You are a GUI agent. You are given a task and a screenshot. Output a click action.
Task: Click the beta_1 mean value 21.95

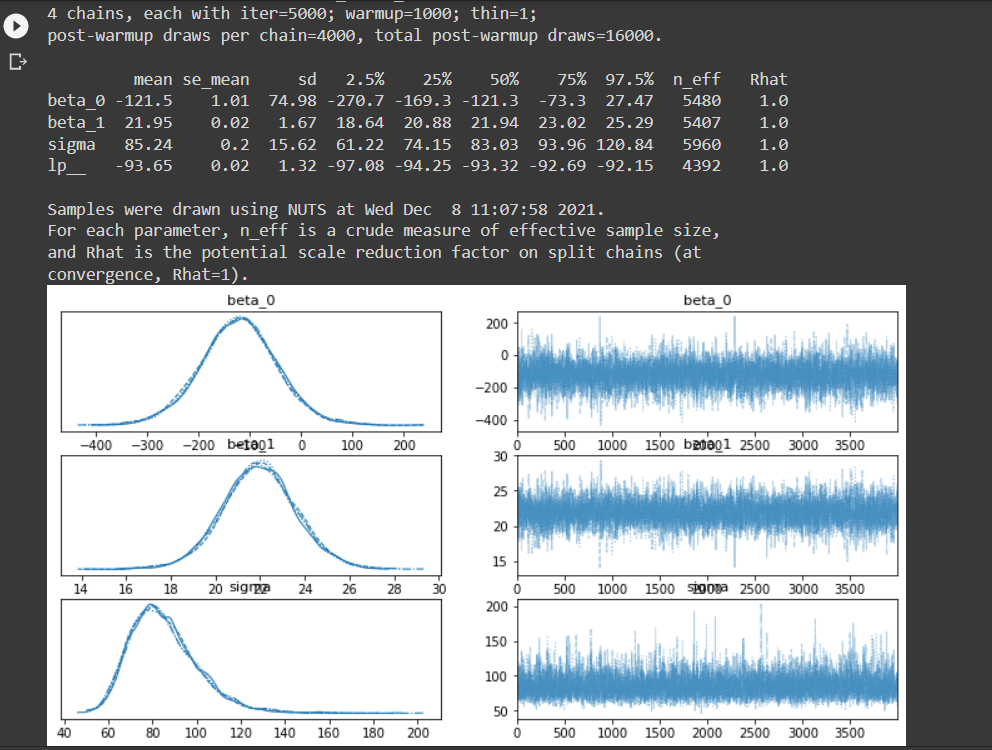149,123
